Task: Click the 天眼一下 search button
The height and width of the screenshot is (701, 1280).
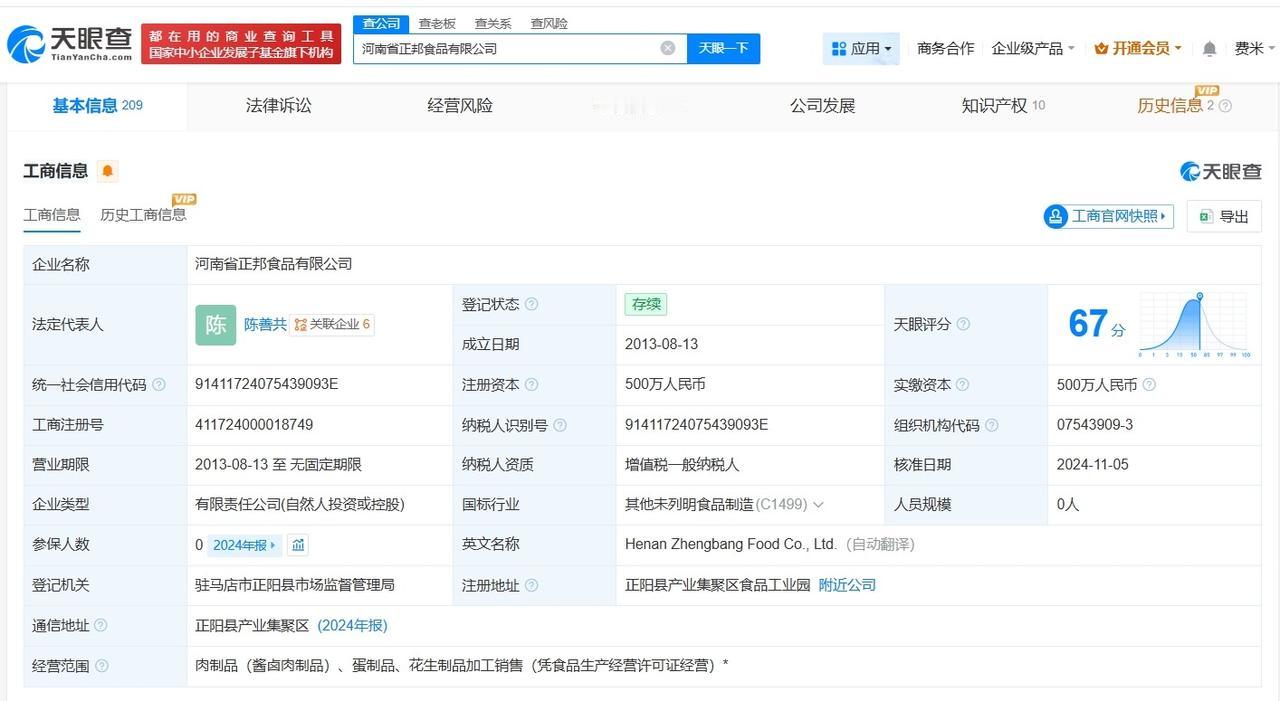Action: (x=723, y=47)
